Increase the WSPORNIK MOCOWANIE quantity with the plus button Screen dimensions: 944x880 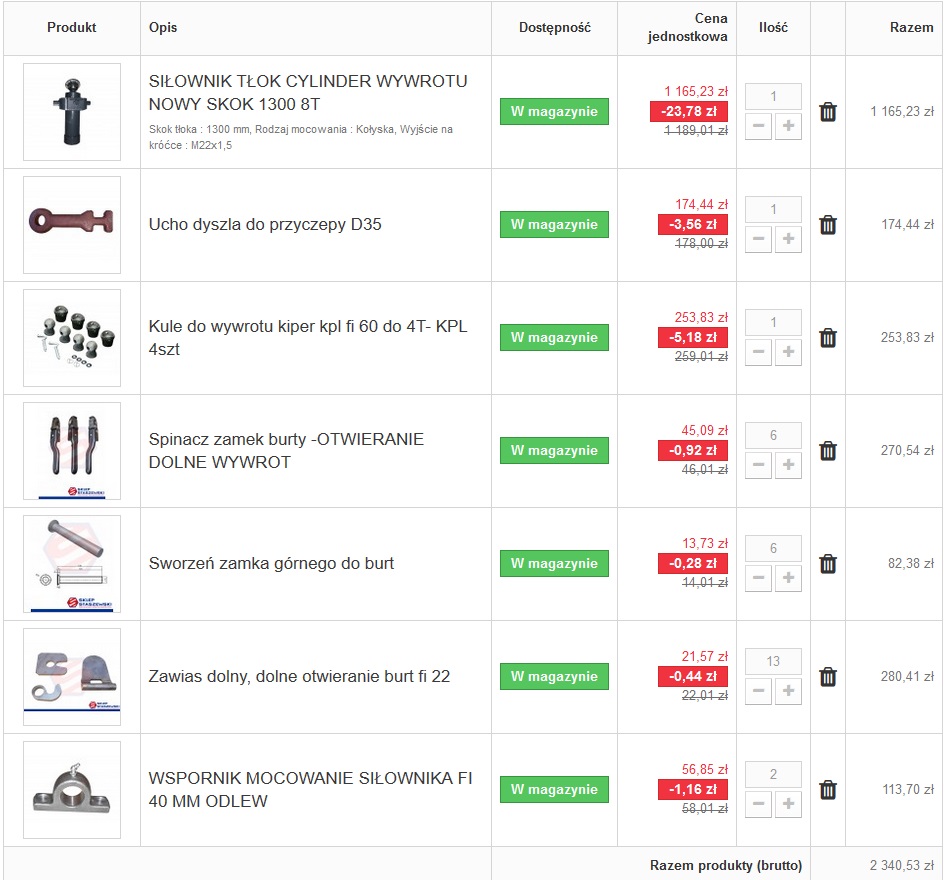click(788, 804)
